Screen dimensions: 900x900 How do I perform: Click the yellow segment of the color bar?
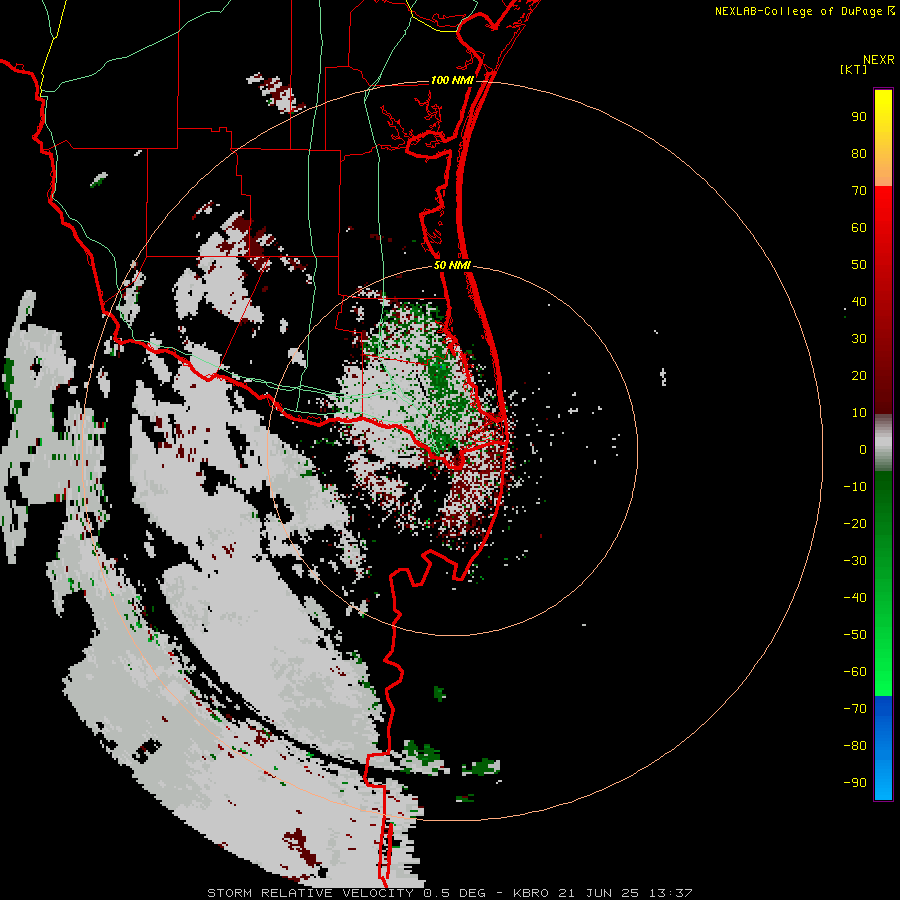883,138
